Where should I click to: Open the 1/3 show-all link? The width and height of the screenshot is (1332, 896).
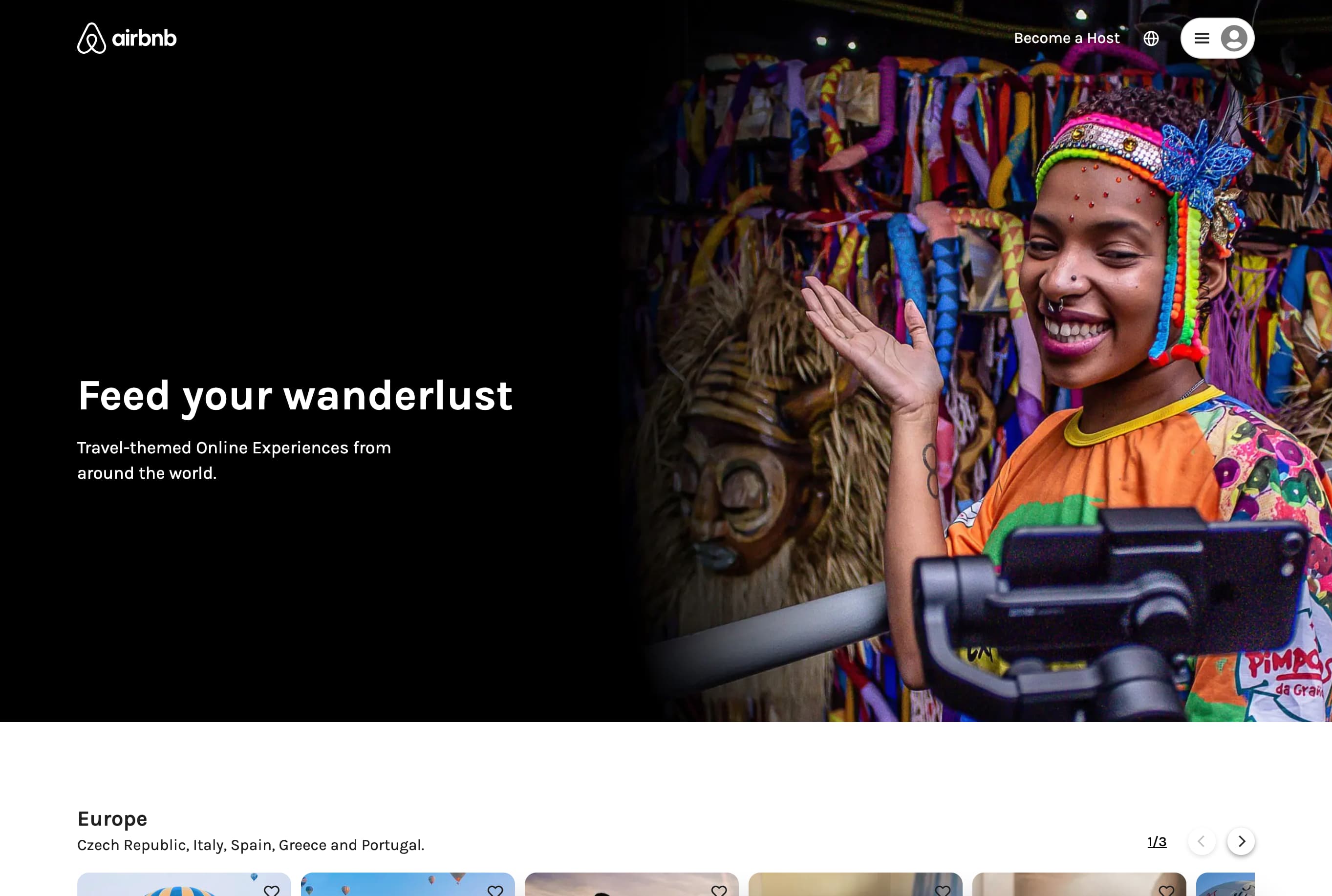pos(1157,842)
